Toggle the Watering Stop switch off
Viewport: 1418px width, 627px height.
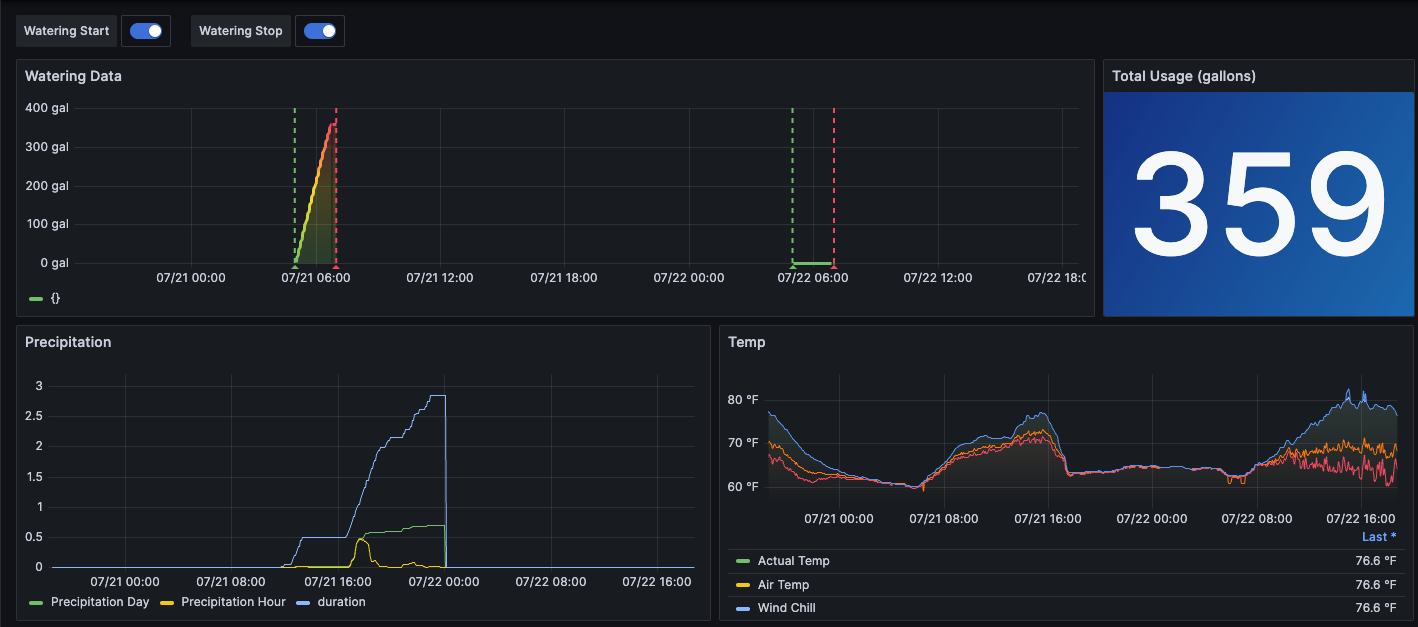tap(320, 31)
